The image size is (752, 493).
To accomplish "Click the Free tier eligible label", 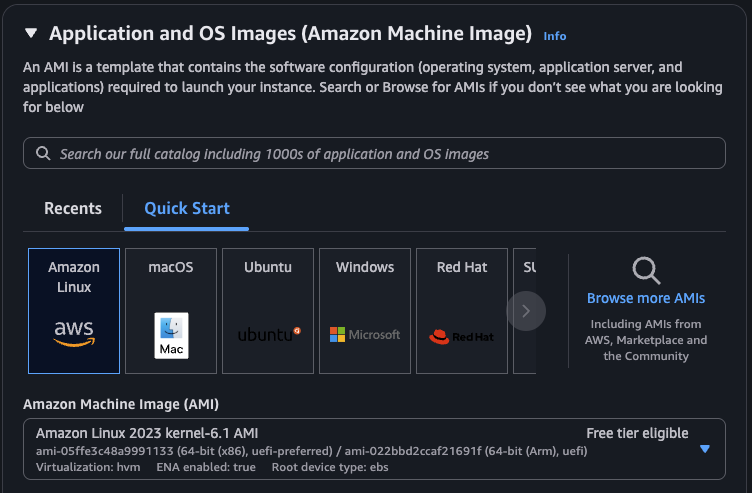I will point(637,433).
